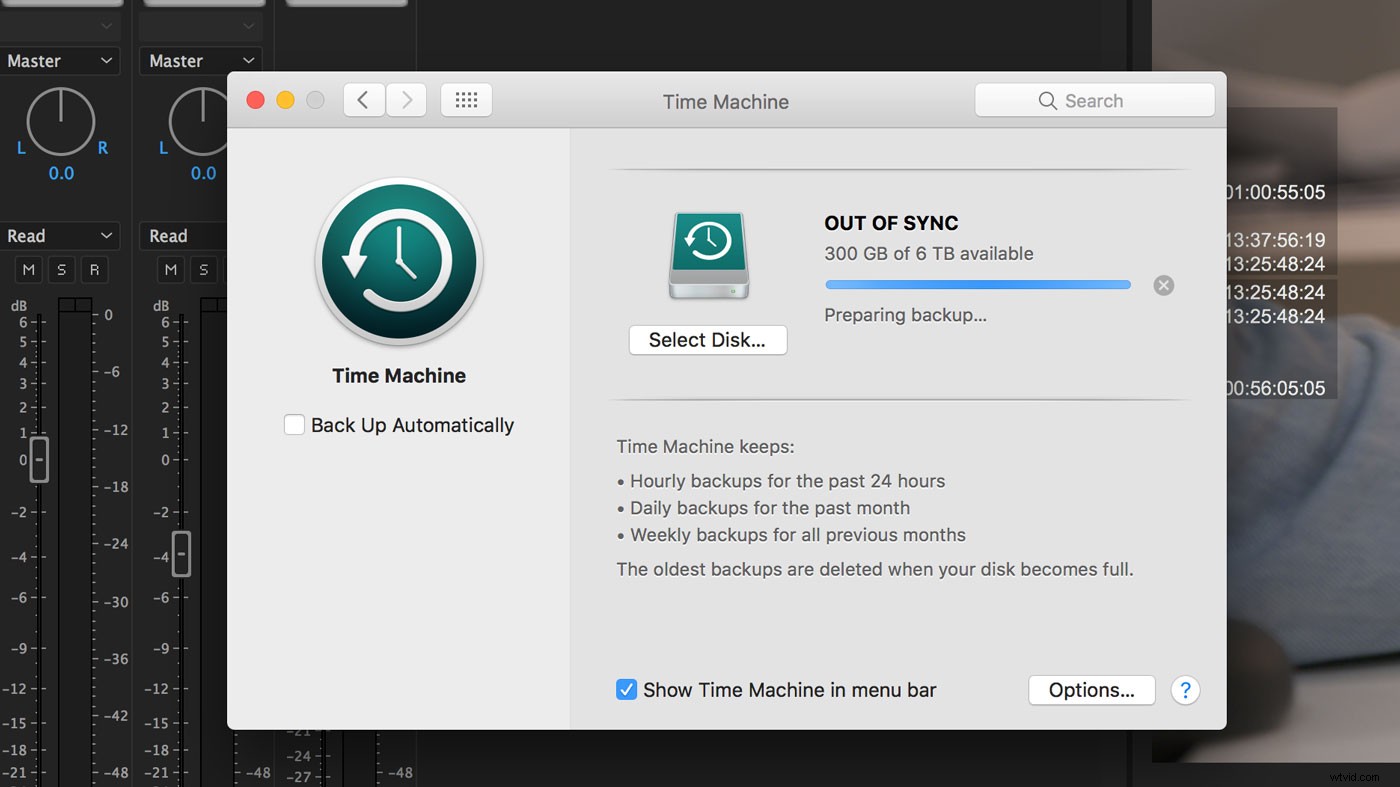
Task: Mute the second mixer channel (M)
Action: (x=171, y=269)
